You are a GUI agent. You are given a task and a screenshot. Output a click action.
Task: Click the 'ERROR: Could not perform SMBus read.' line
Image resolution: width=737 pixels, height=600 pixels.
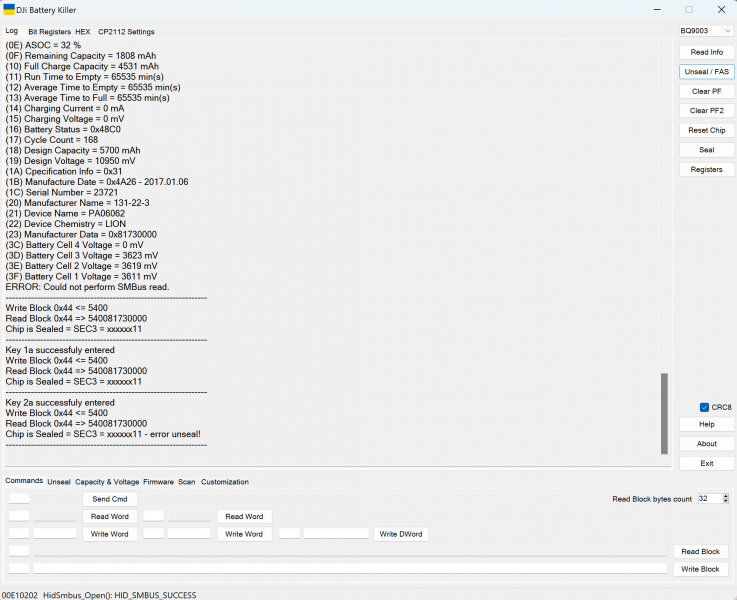pyautogui.click(x=87, y=287)
